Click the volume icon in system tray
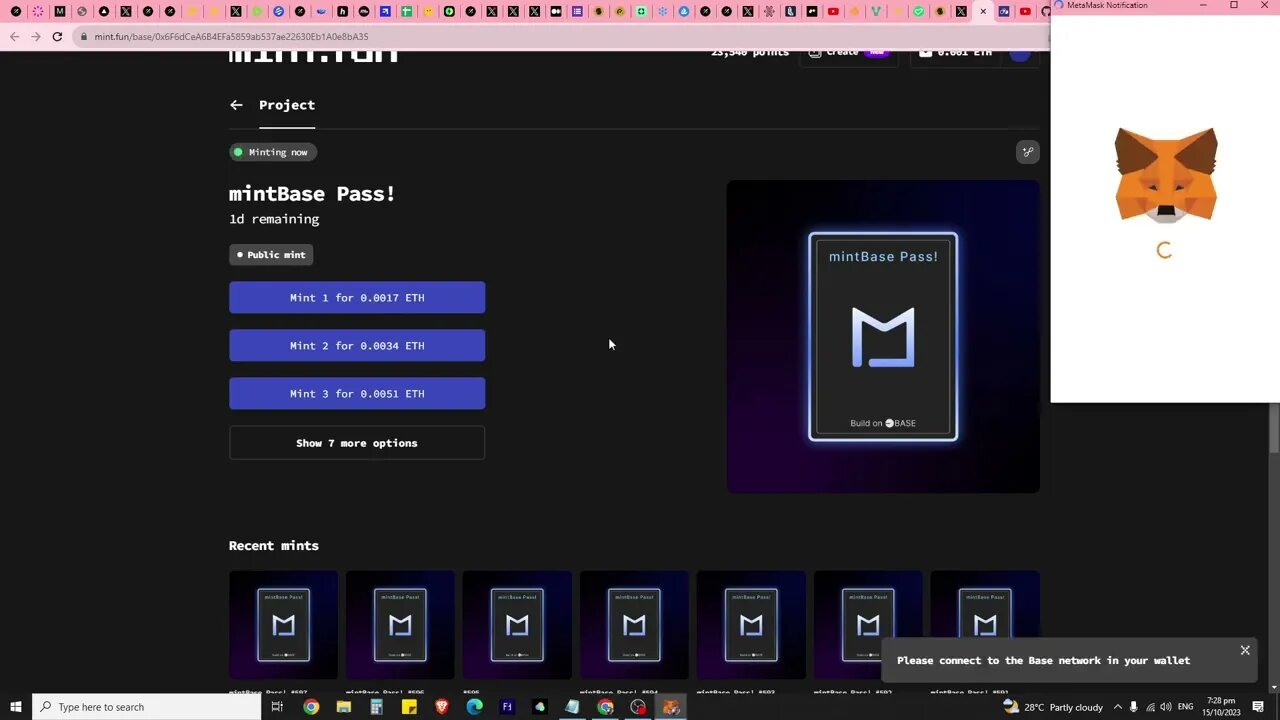Viewport: 1280px width, 720px height. pyautogui.click(x=1166, y=707)
